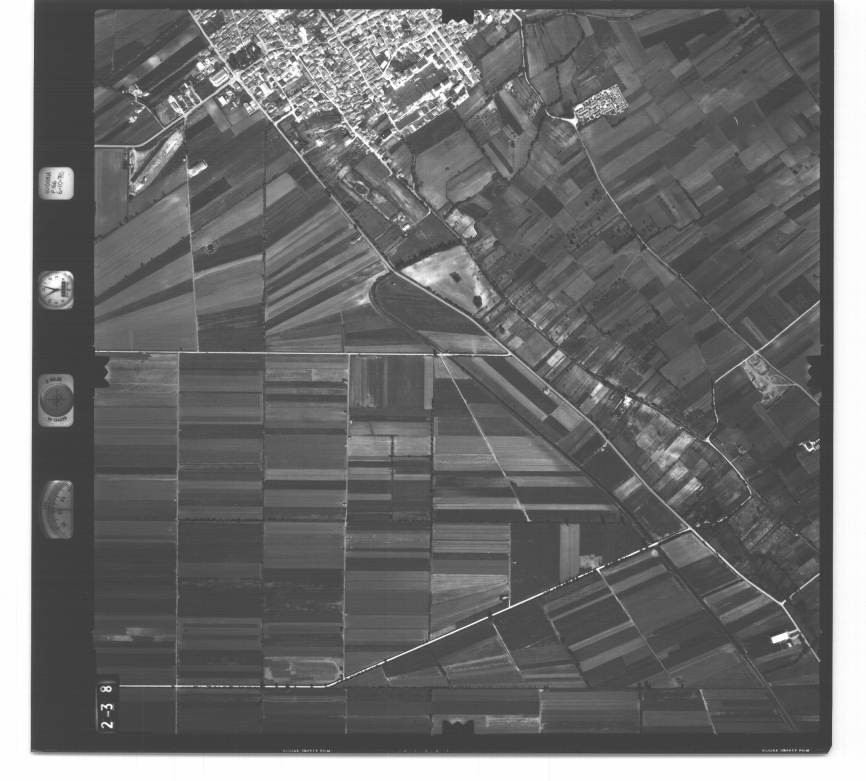The height and width of the screenshot is (781, 866).
Task: Click the top edge fiducial notch
Action: click(x=457, y=14)
